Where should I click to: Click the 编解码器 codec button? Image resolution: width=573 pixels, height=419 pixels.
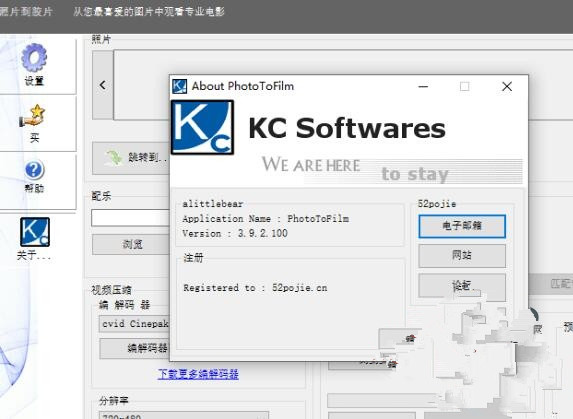(x=135, y=348)
